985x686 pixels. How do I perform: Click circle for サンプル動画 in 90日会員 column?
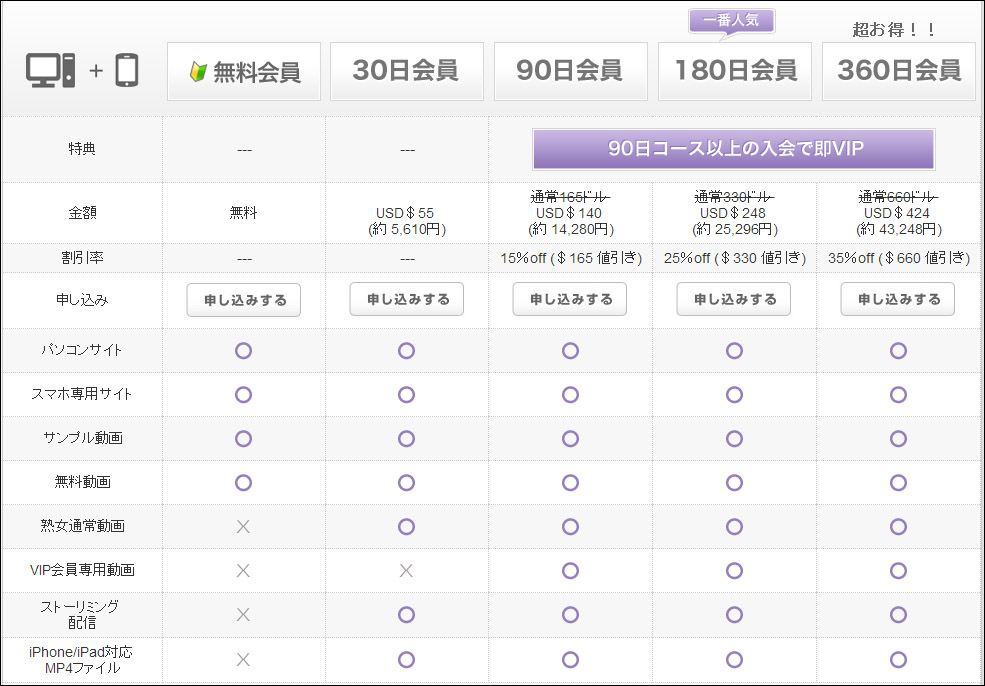tap(570, 438)
